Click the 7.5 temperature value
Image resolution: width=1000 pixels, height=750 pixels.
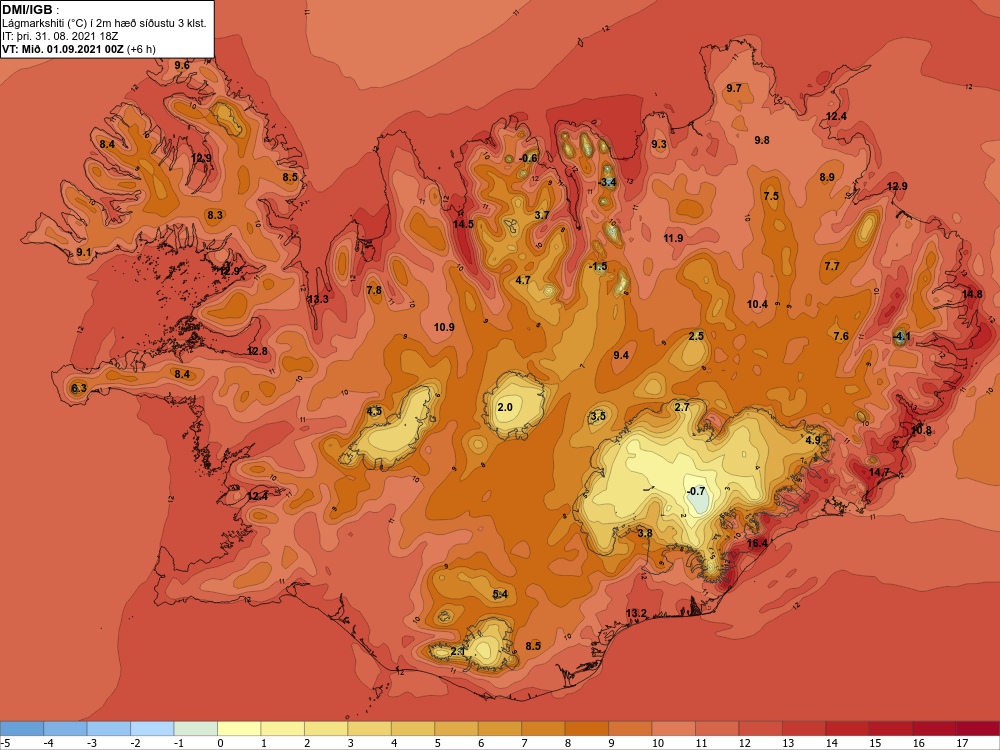771,196
